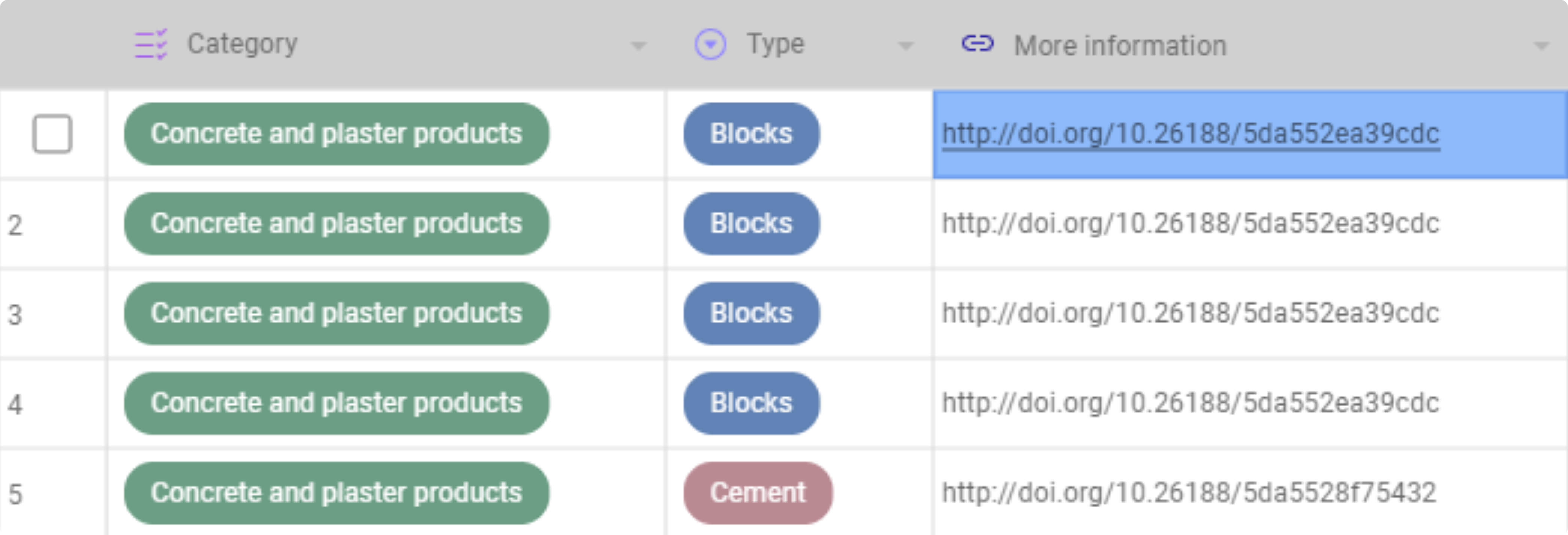Screen dimensions: 1568x535
Task: Open the DOI link ending in 5da5528f75432
Action: coord(1190,492)
